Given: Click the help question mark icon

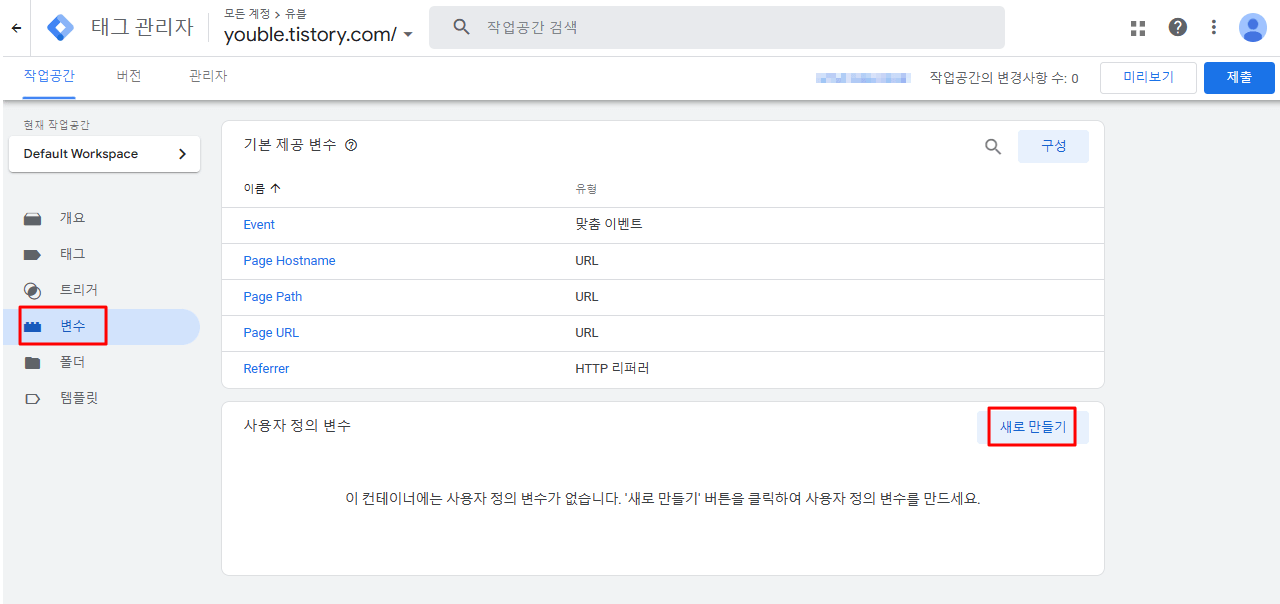Looking at the screenshot, I should coord(1177,27).
